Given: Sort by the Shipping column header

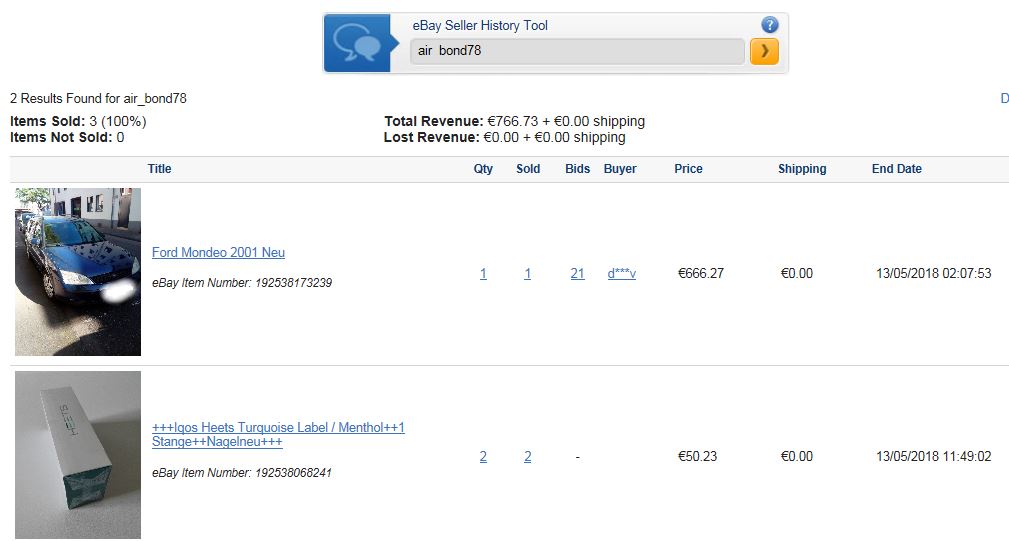Looking at the screenshot, I should (x=802, y=169).
